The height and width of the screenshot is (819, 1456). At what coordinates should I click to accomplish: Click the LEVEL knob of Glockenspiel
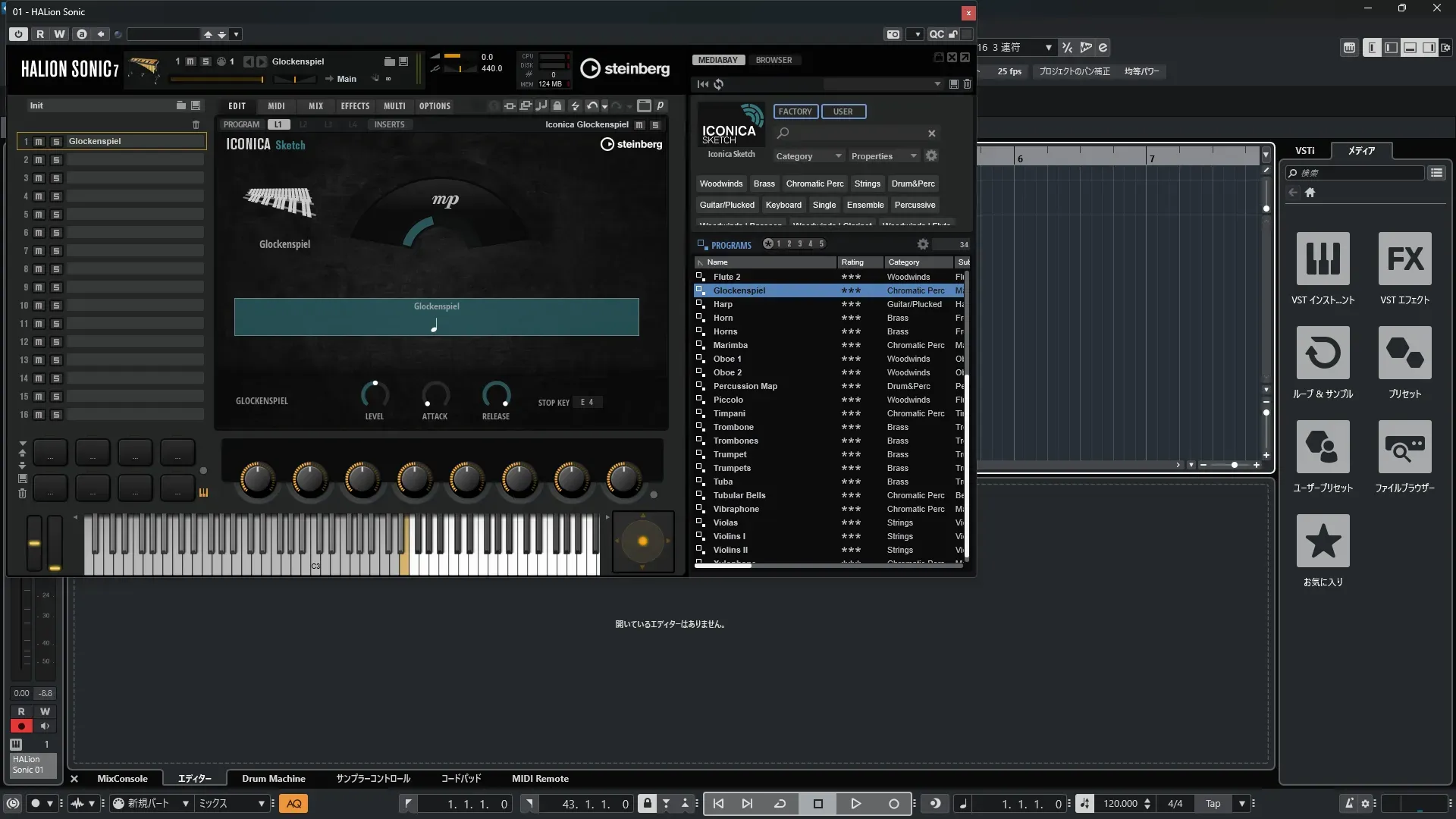click(375, 394)
